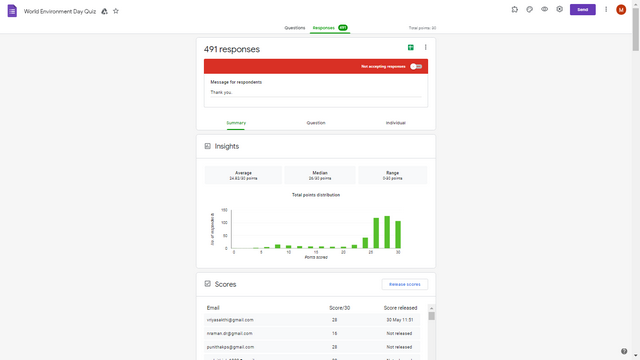Open the Summary responses view

pyautogui.click(x=236, y=123)
